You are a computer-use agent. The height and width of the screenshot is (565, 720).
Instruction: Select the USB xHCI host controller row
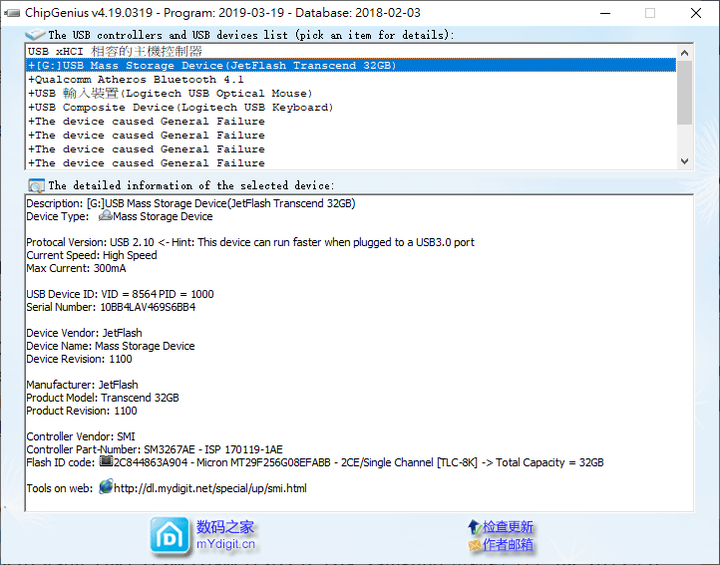[351, 51]
